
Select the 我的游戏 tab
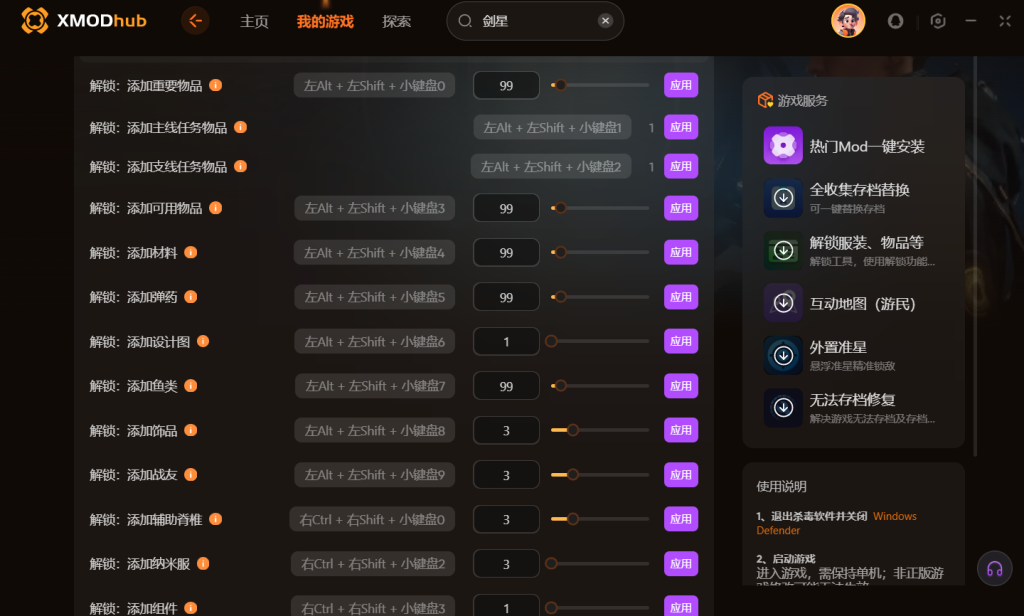(325, 21)
